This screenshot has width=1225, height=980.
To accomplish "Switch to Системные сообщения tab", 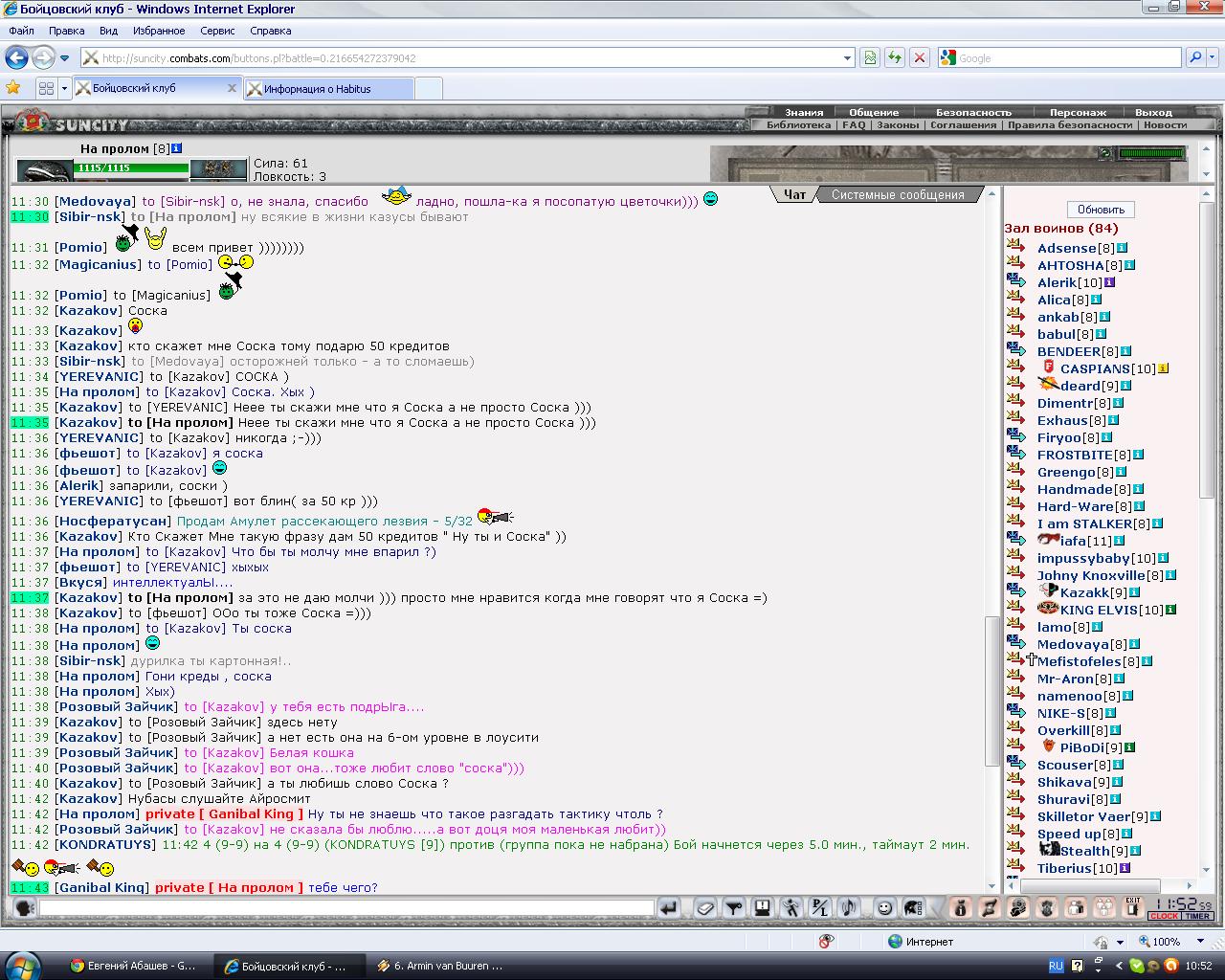I will point(898,194).
